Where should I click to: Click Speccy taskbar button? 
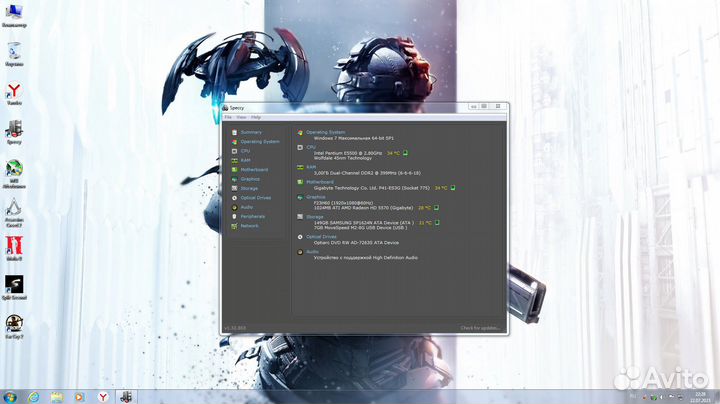pyautogui.click(x=126, y=397)
